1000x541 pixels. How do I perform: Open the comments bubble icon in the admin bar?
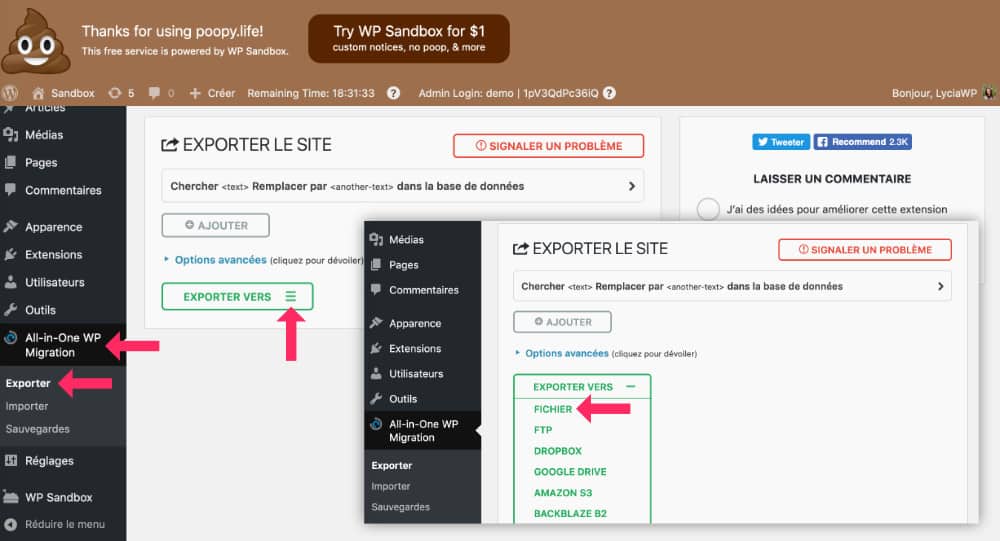coord(154,93)
